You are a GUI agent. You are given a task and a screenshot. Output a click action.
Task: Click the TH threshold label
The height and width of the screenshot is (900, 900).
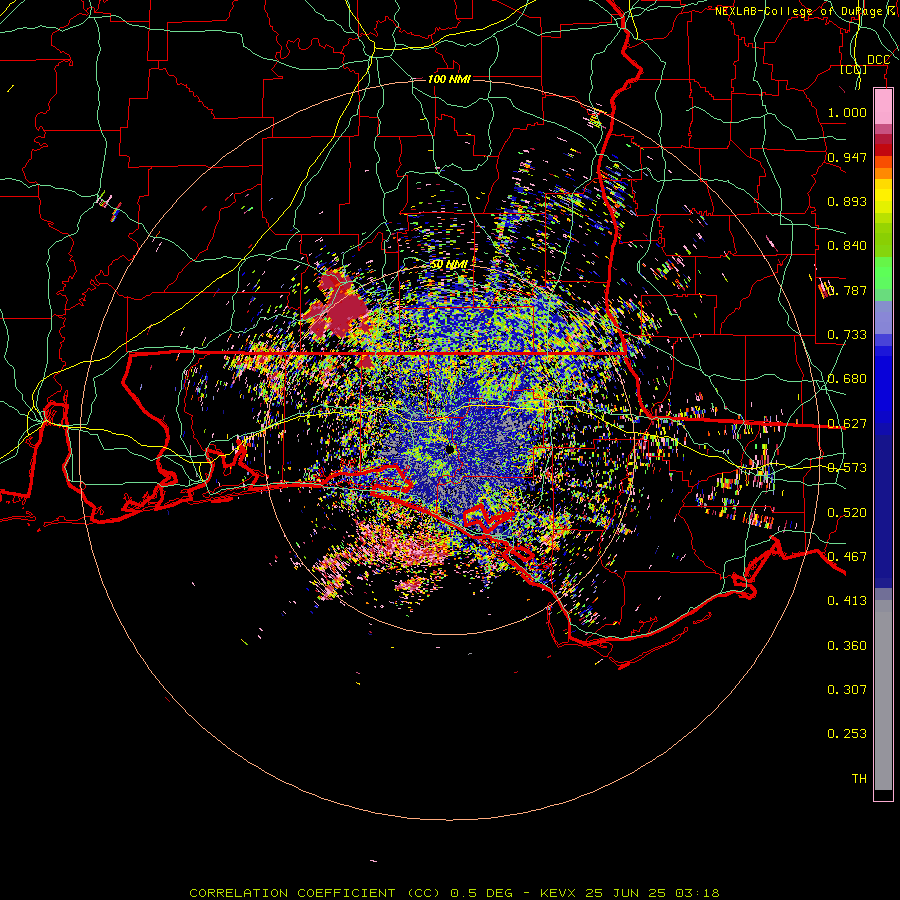(859, 778)
